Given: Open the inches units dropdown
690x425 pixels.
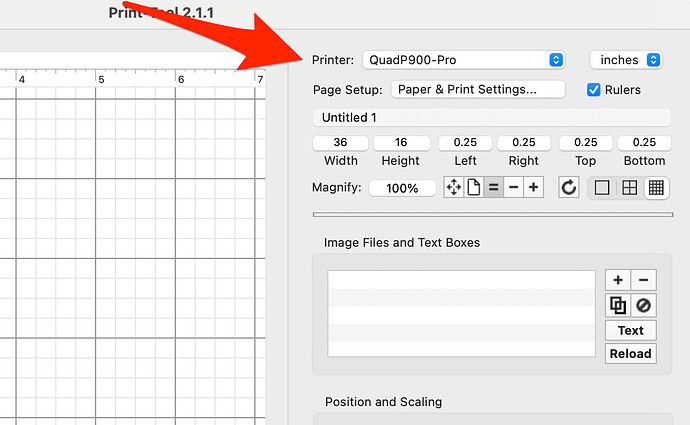Looking at the screenshot, I should 626,60.
